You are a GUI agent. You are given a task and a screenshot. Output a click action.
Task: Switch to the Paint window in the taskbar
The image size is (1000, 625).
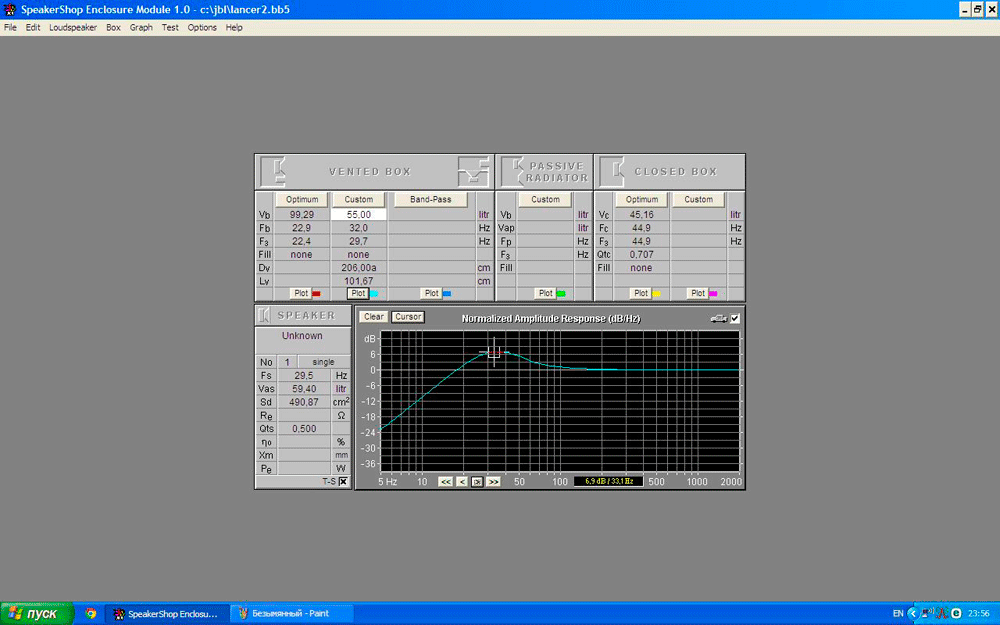pos(291,614)
